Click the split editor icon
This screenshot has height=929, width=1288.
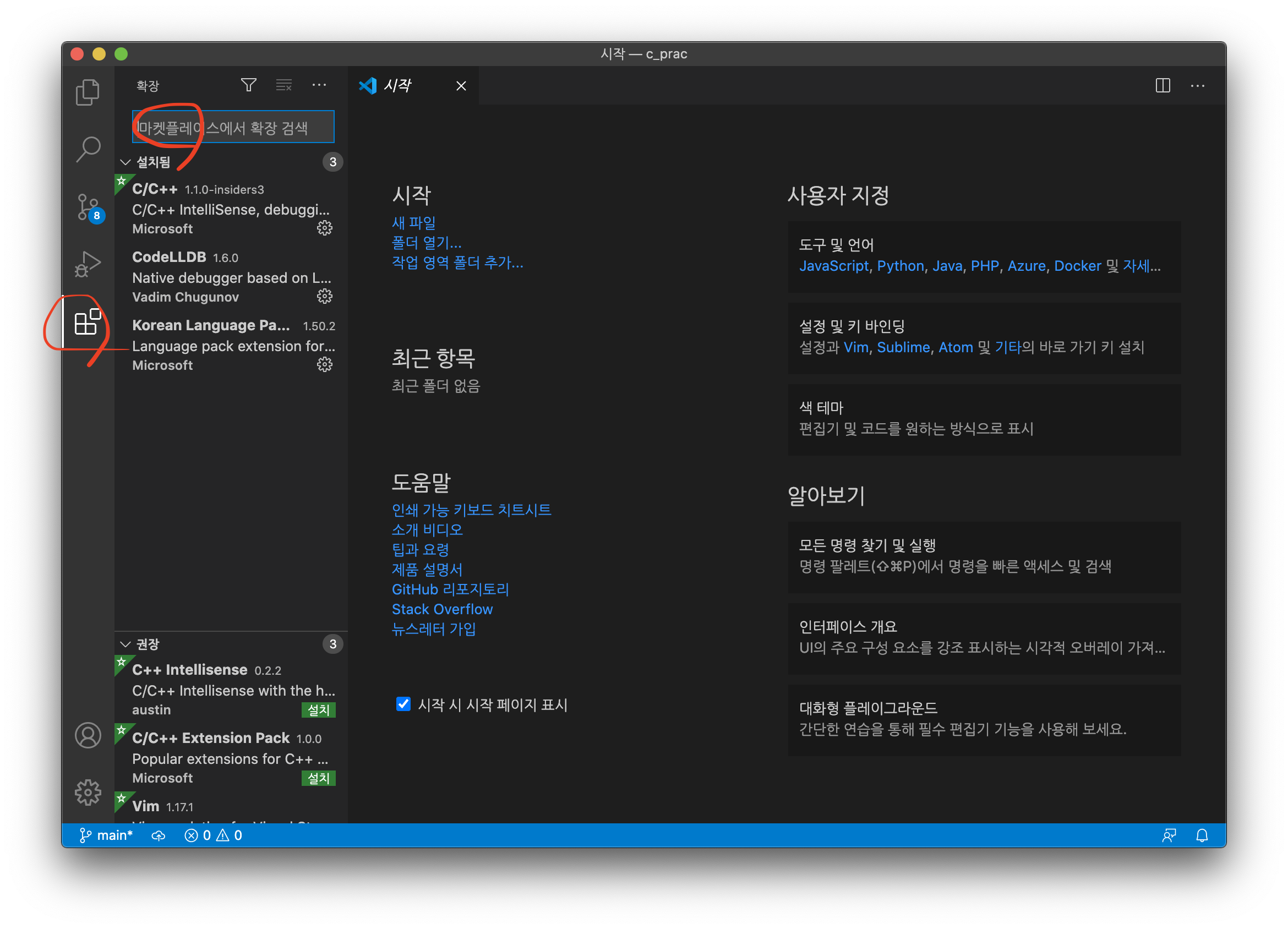tap(1163, 86)
